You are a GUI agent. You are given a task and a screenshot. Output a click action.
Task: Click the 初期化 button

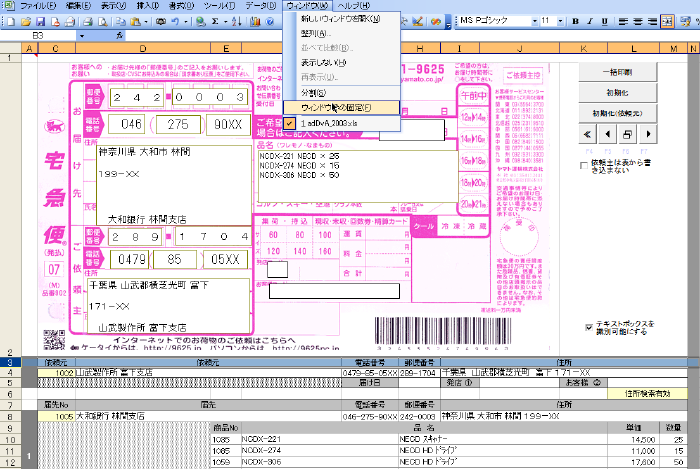click(x=618, y=93)
